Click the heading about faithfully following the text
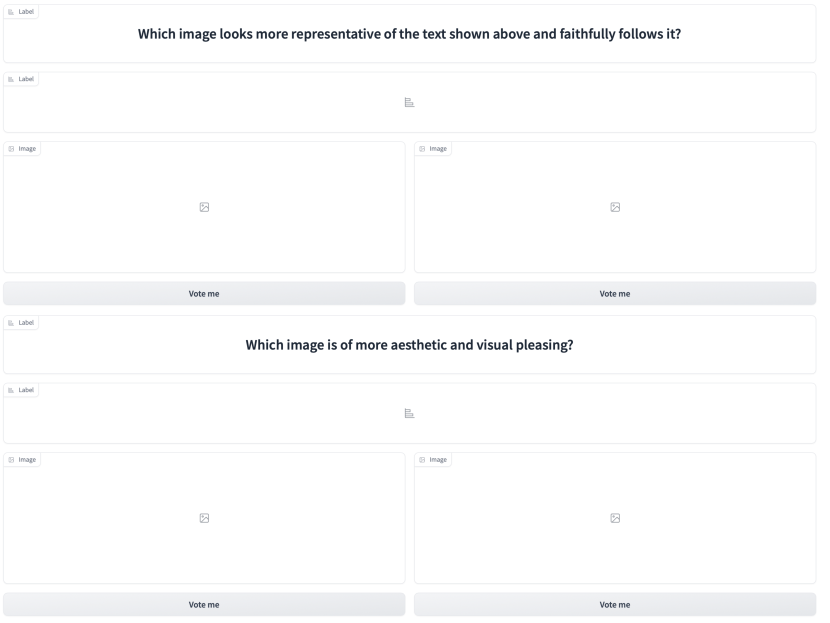 pyautogui.click(x=409, y=34)
